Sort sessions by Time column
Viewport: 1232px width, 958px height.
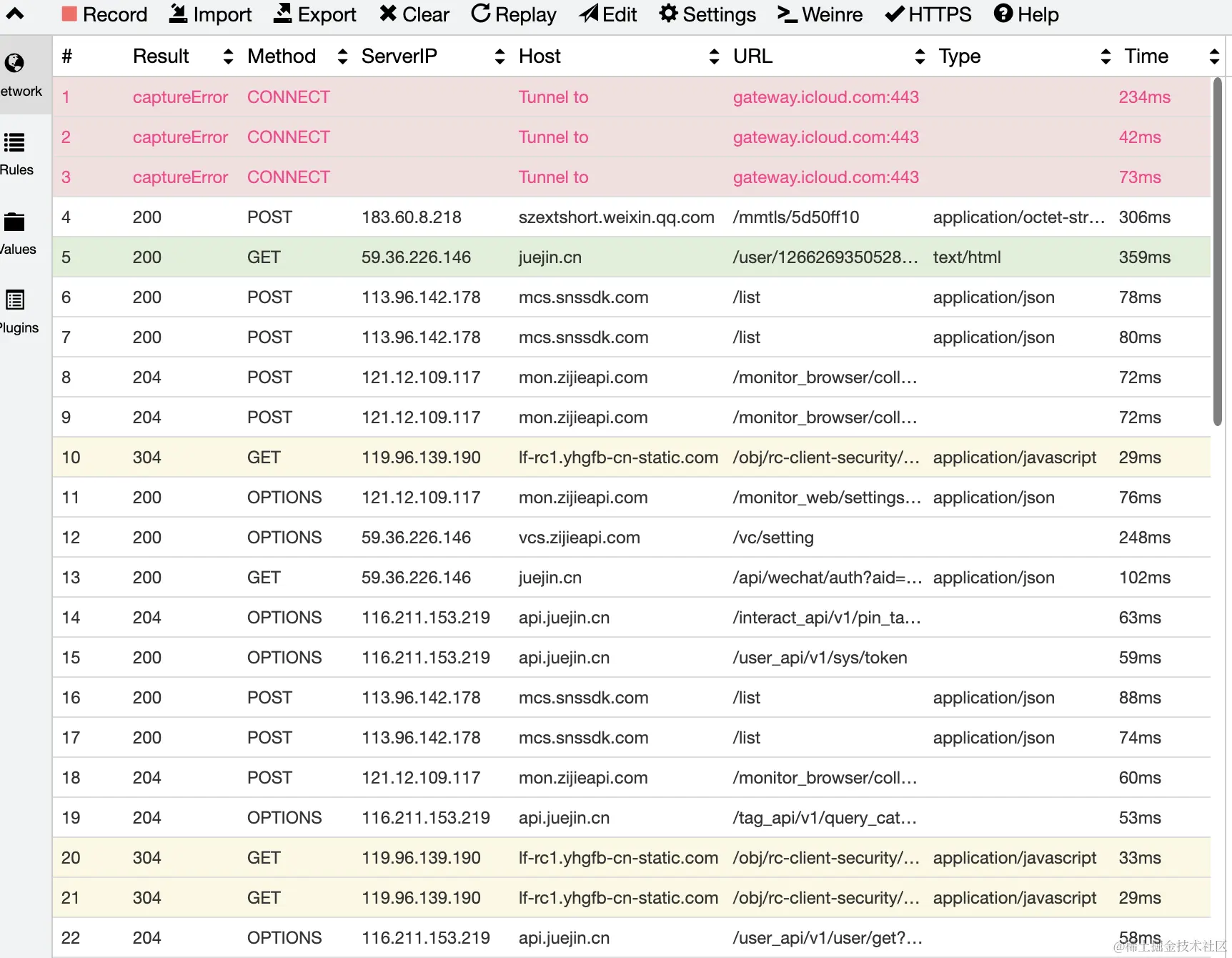pos(1214,56)
